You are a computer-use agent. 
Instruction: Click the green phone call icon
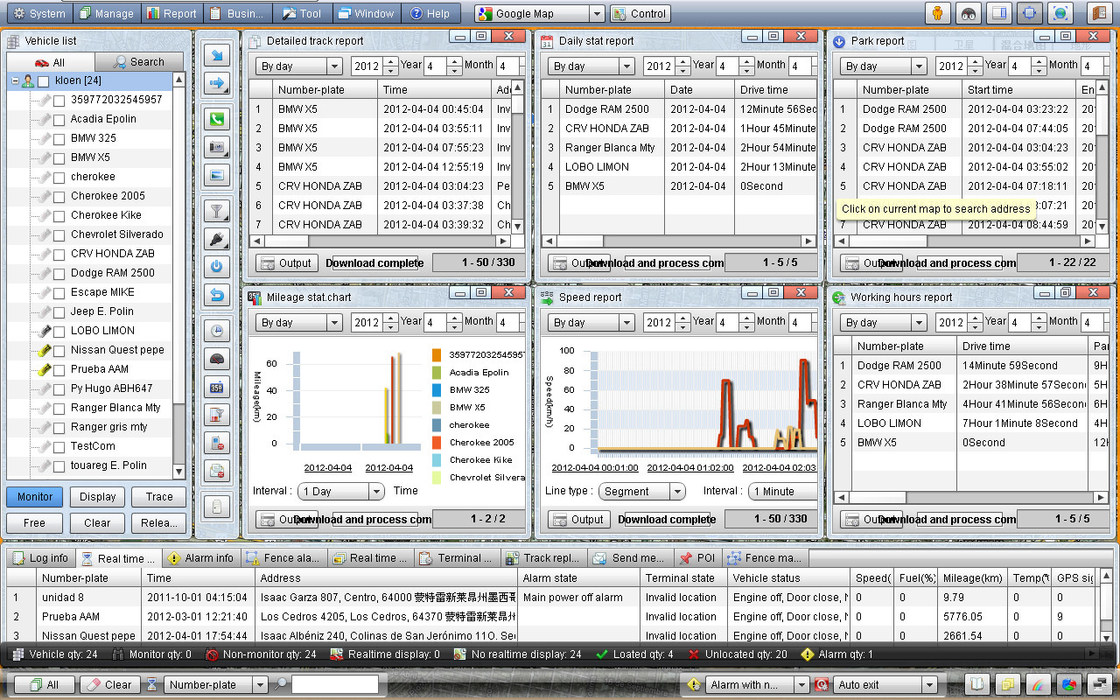(216, 120)
